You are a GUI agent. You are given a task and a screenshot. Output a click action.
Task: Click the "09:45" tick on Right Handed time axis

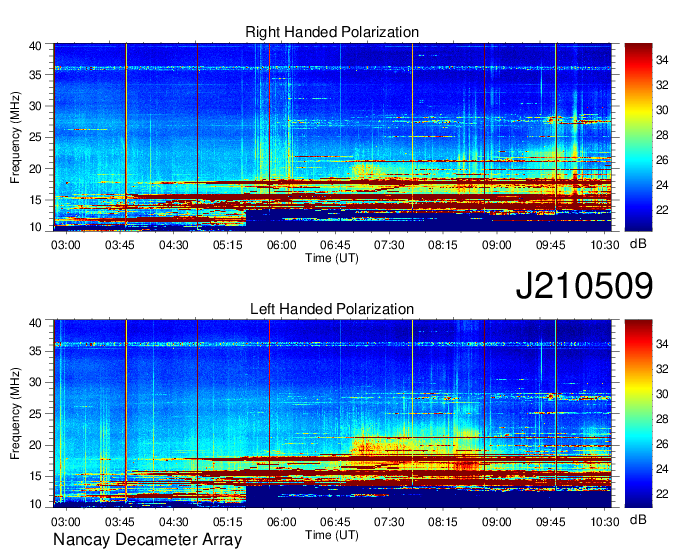551,245
